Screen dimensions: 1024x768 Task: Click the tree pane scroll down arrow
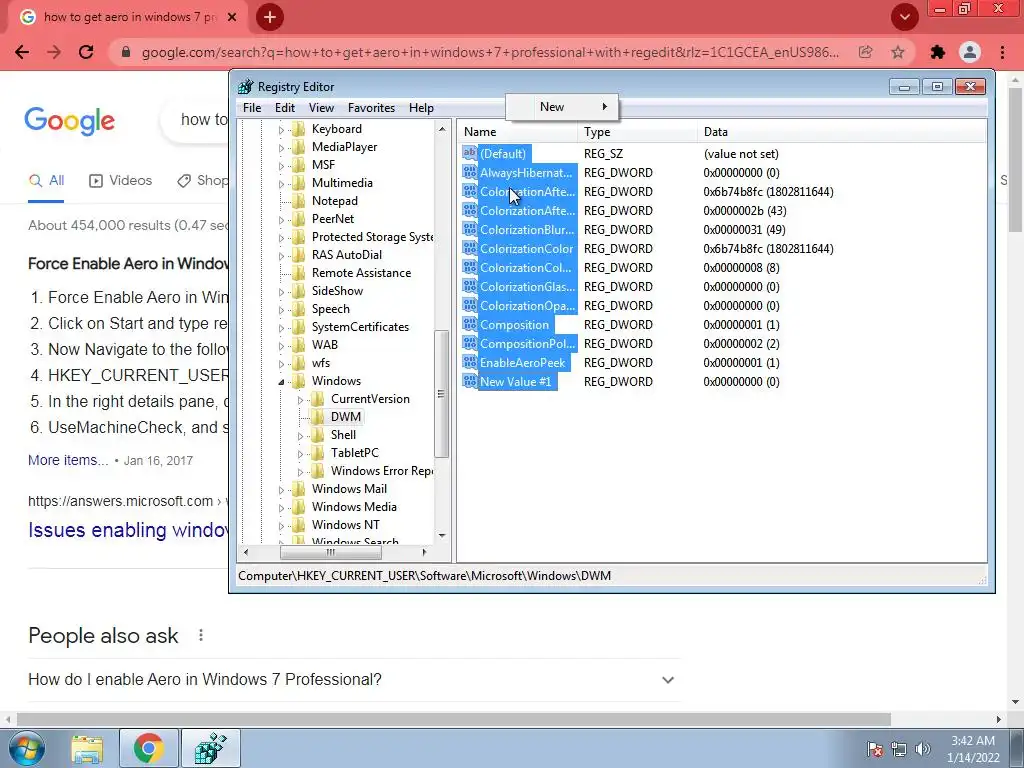click(x=442, y=536)
